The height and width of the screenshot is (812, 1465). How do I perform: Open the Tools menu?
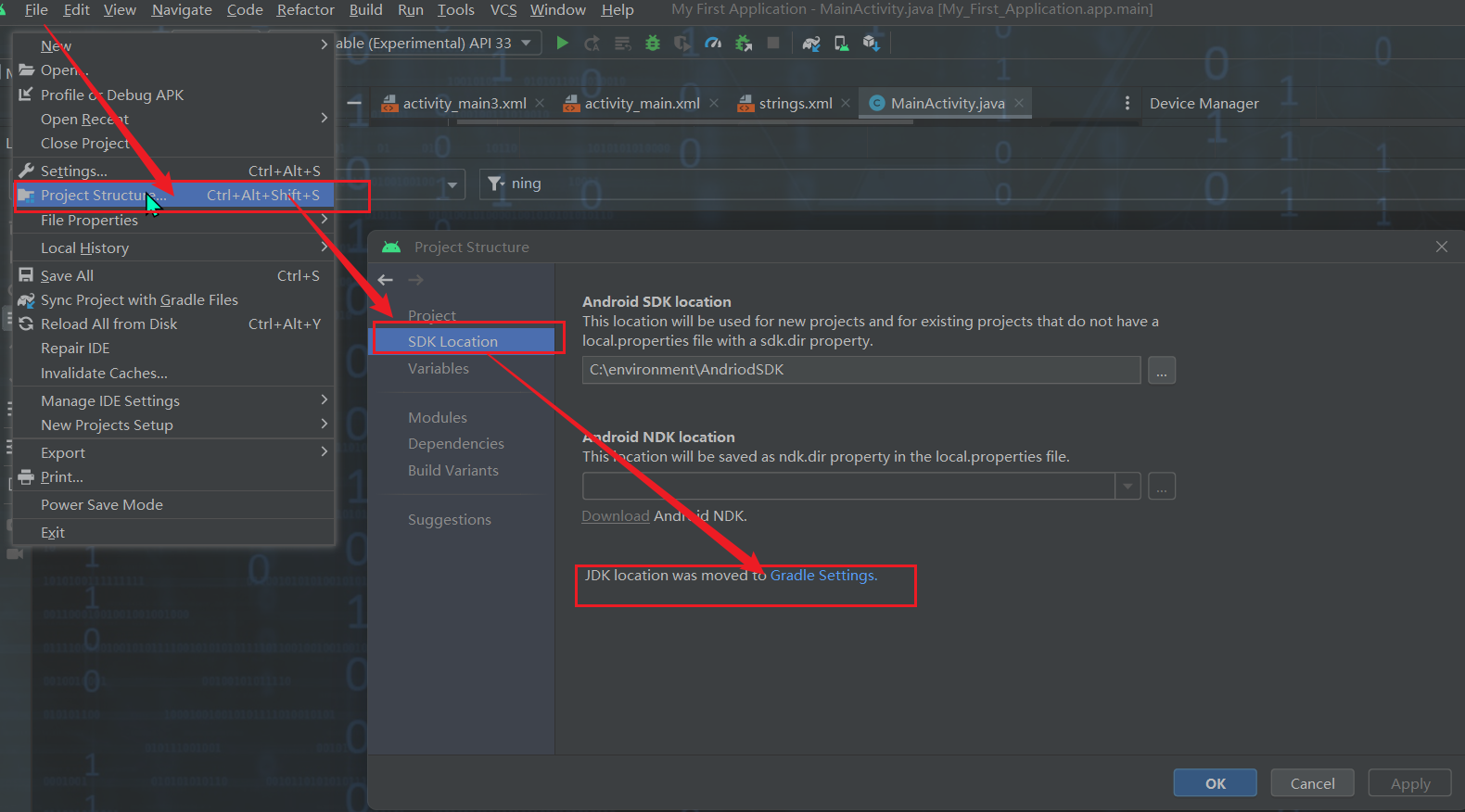(x=455, y=9)
